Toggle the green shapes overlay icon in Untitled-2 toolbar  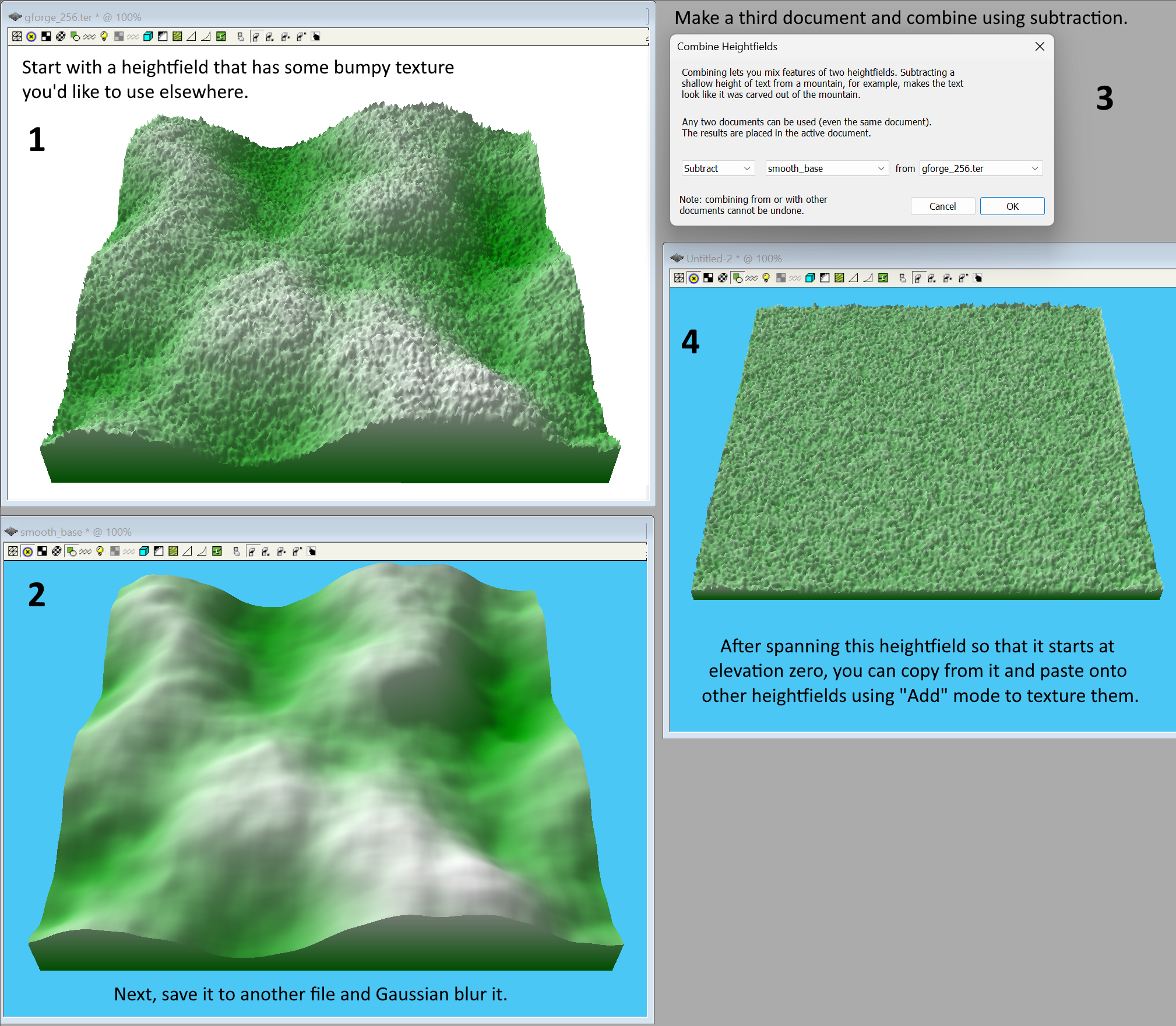coord(737,278)
